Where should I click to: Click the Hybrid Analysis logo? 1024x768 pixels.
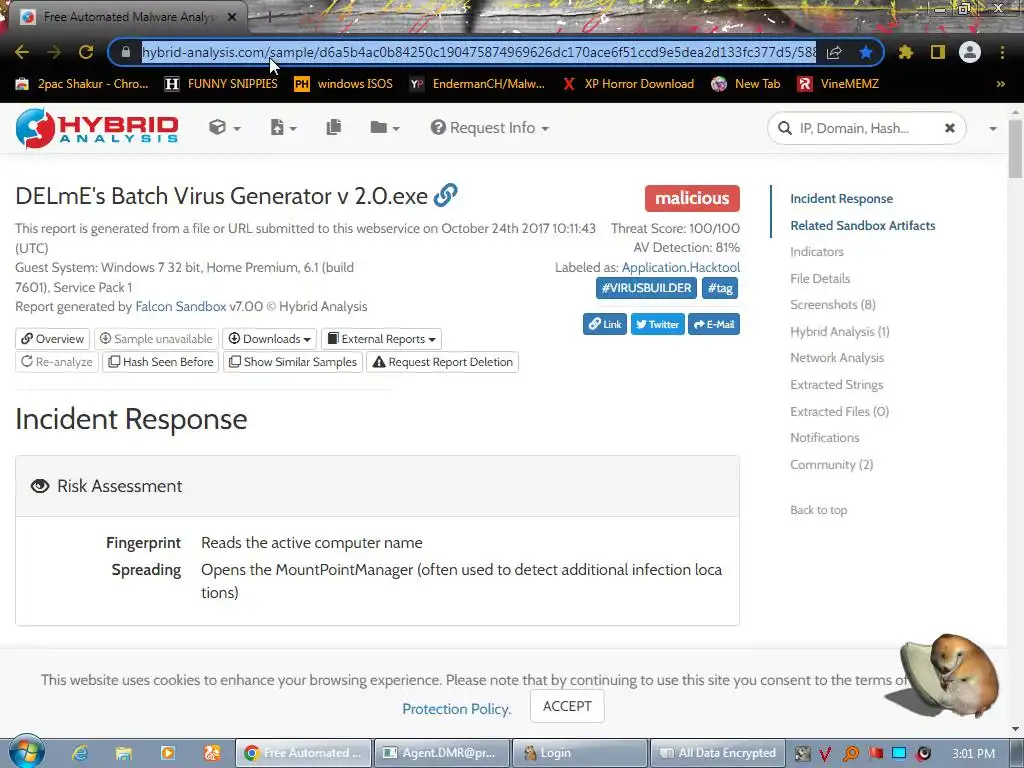(x=97, y=128)
